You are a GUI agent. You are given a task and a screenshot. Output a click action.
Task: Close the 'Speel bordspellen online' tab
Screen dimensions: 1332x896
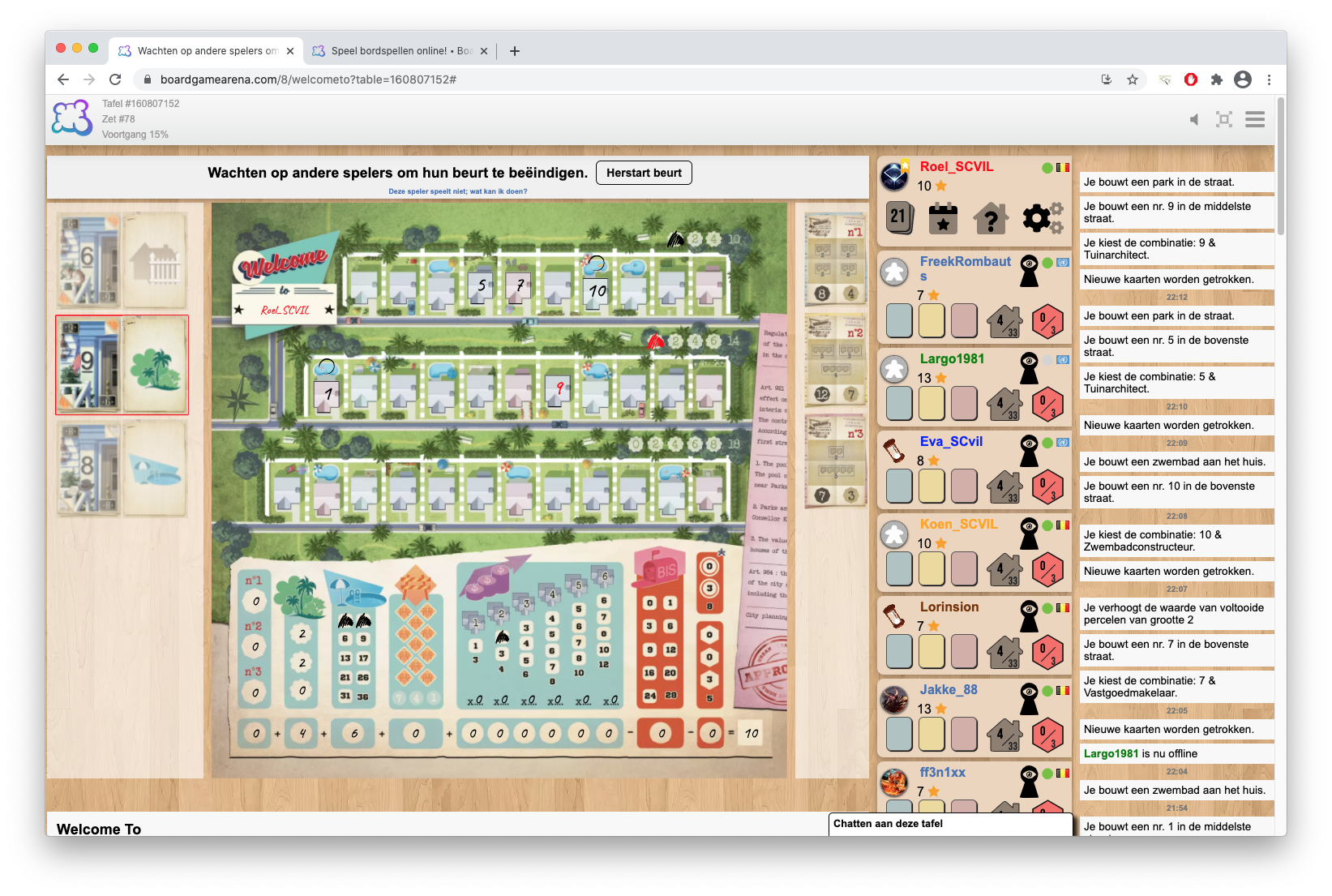[484, 51]
